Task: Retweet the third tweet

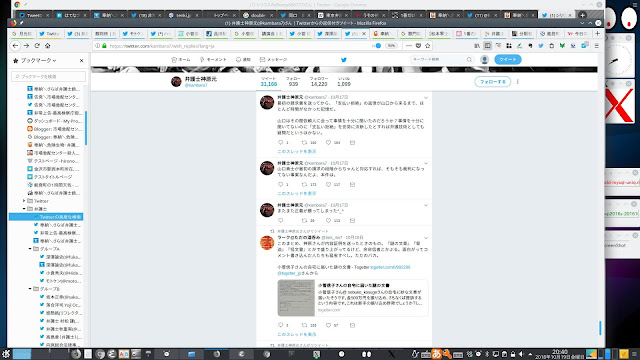Action: [x=304, y=220]
